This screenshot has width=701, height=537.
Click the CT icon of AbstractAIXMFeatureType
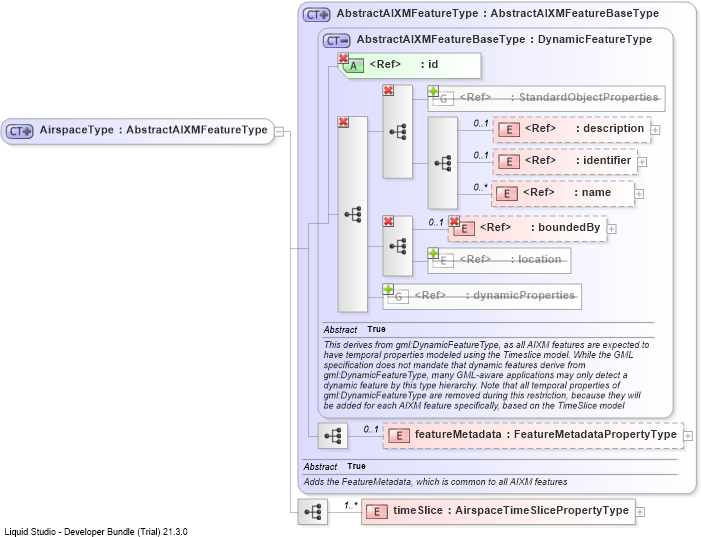tap(317, 15)
